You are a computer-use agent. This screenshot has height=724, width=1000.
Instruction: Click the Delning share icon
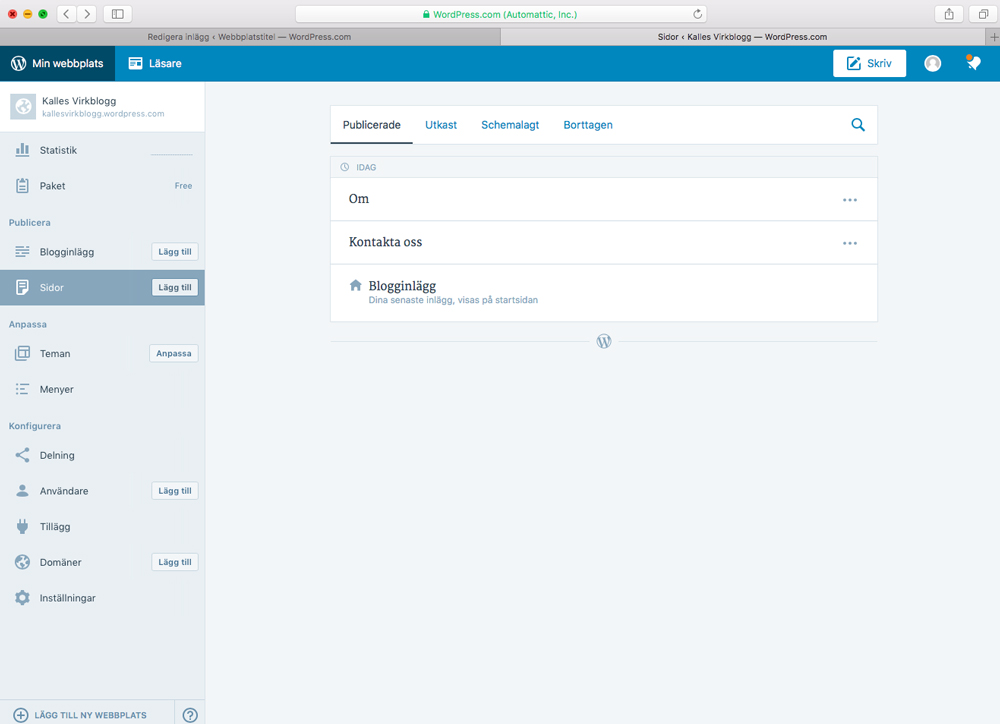[22, 455]
